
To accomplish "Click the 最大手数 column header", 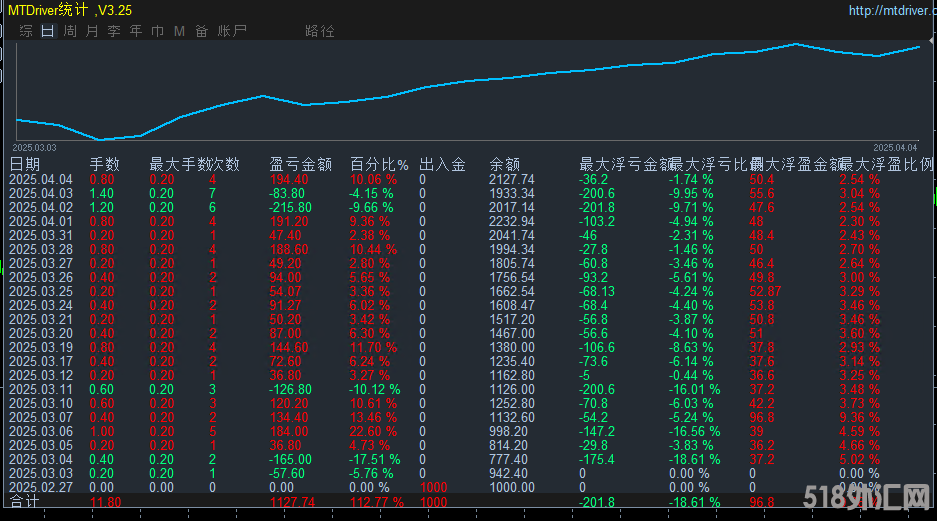I will (180, 164).
